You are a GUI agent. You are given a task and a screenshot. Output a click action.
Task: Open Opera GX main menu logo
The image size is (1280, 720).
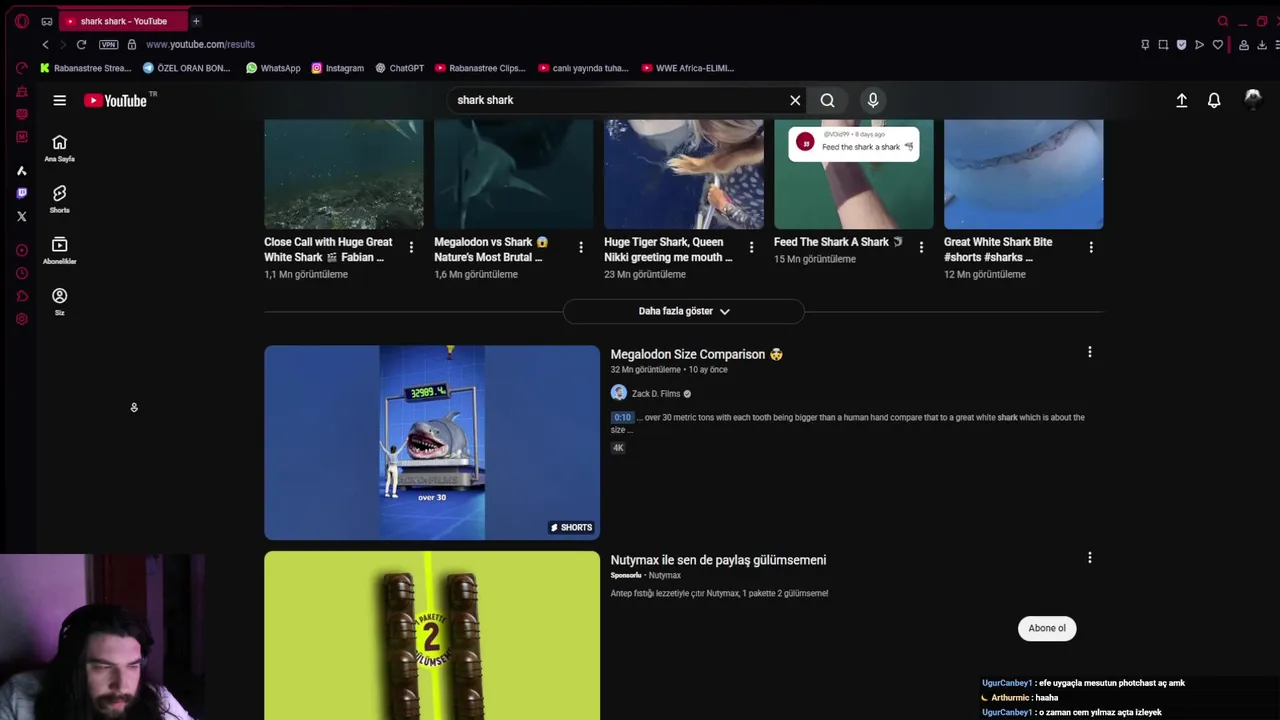tap(22, 21)
